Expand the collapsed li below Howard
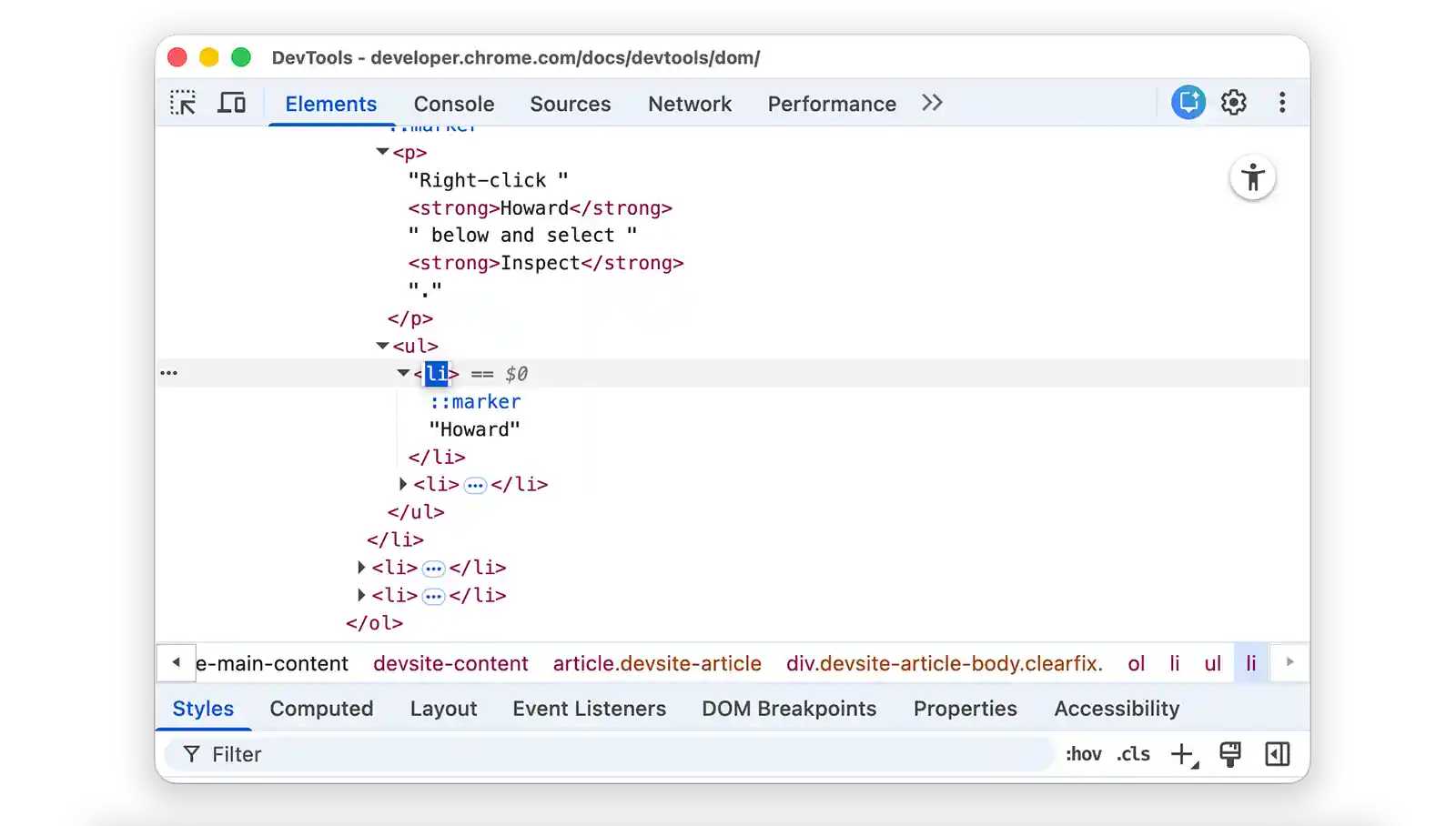 click(x=403, y=484)
